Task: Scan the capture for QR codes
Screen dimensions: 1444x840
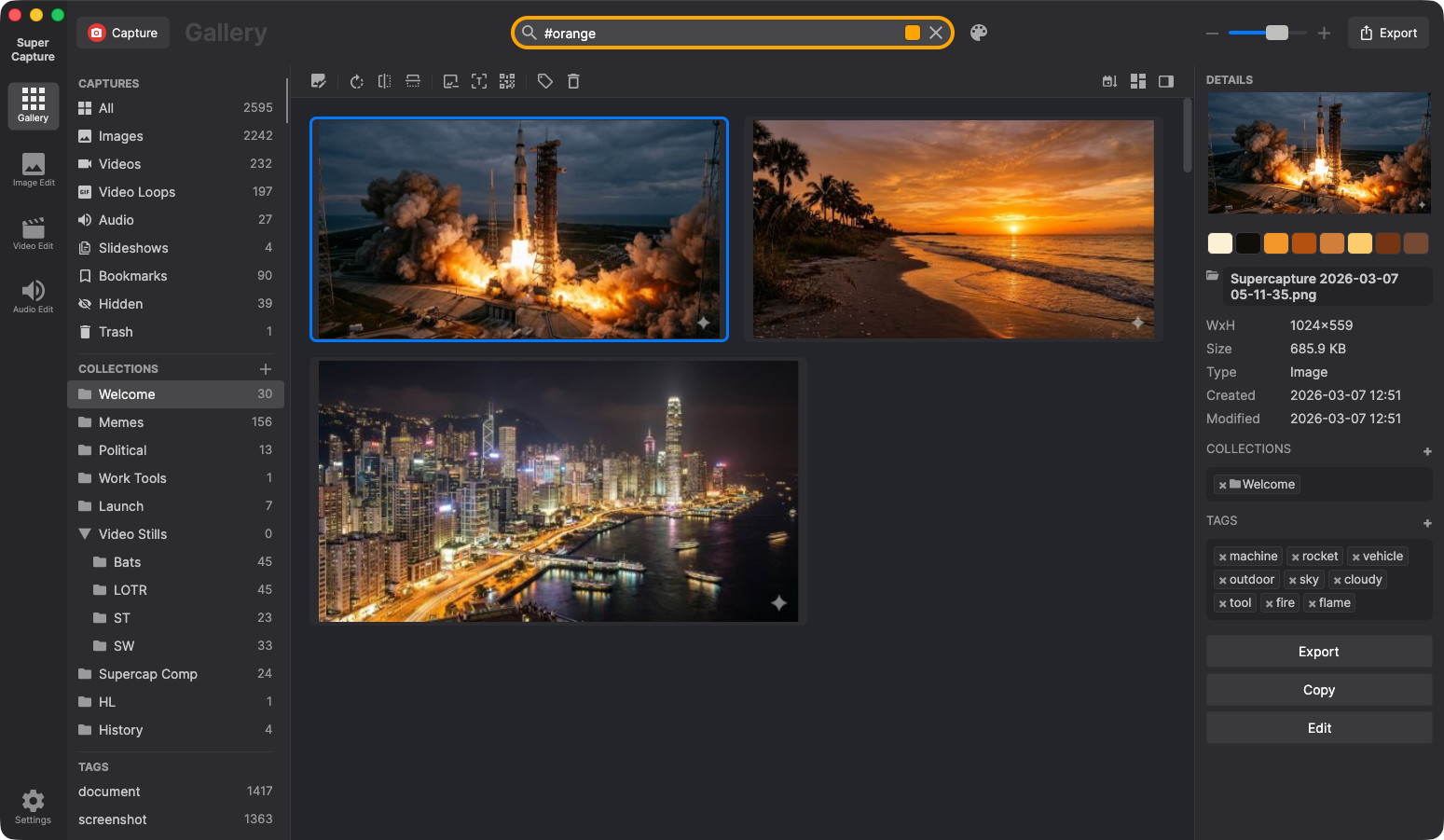Action: click(x=506, y=81)
